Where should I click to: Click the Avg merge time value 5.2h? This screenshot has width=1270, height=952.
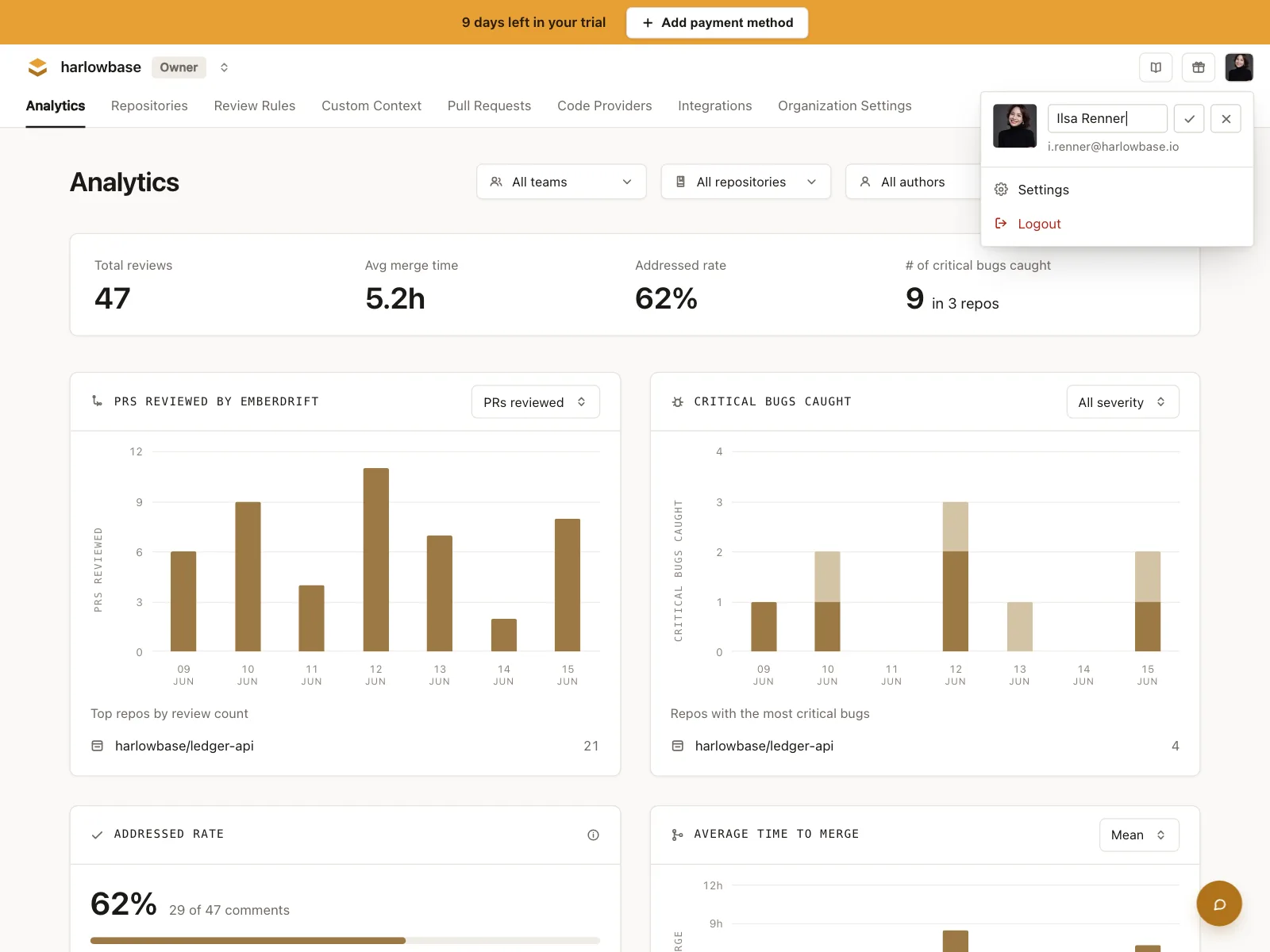[x=395, y=298]
